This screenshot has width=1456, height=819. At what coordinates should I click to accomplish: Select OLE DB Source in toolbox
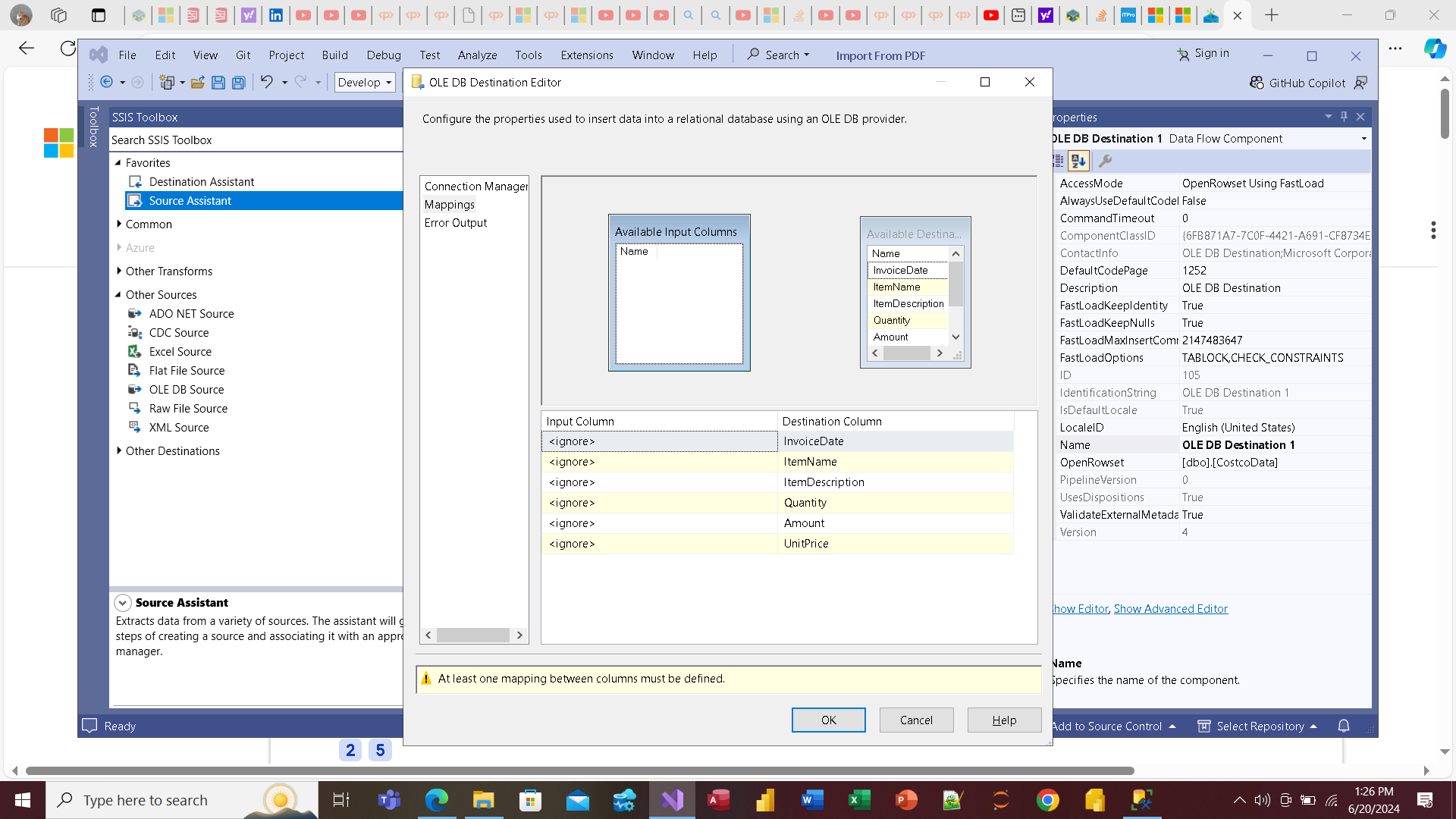pyautogui.click(x=186, y=389)
